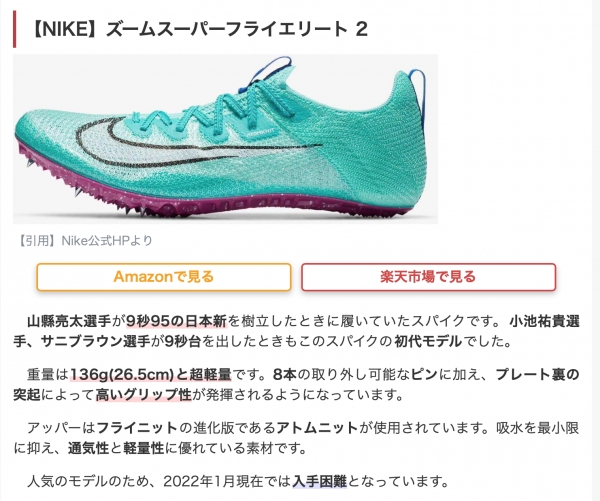Viewport: 600px width, 501px height.
Task: Click the highlighted text '9秒95の日本新'
Action: [x=176, y=321]
